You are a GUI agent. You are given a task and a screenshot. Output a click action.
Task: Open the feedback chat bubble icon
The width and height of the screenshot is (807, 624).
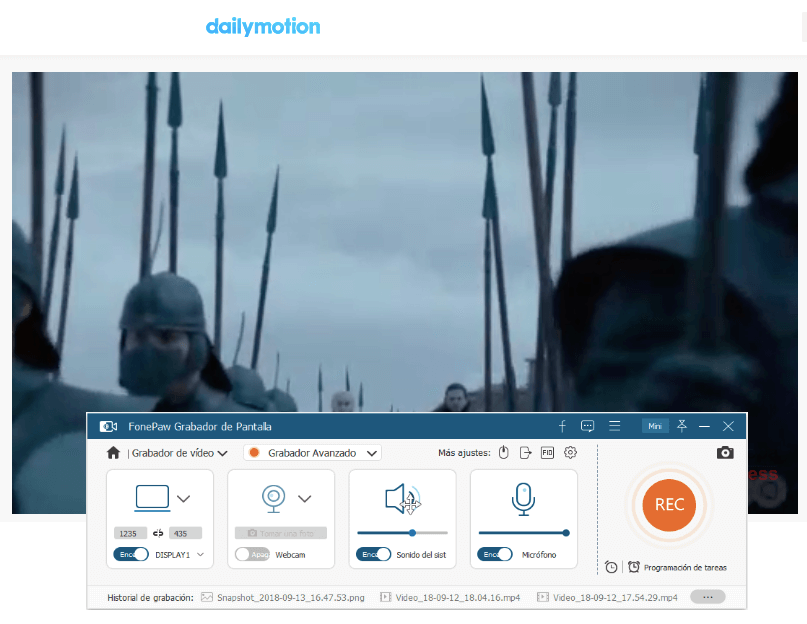pos(587,426)
